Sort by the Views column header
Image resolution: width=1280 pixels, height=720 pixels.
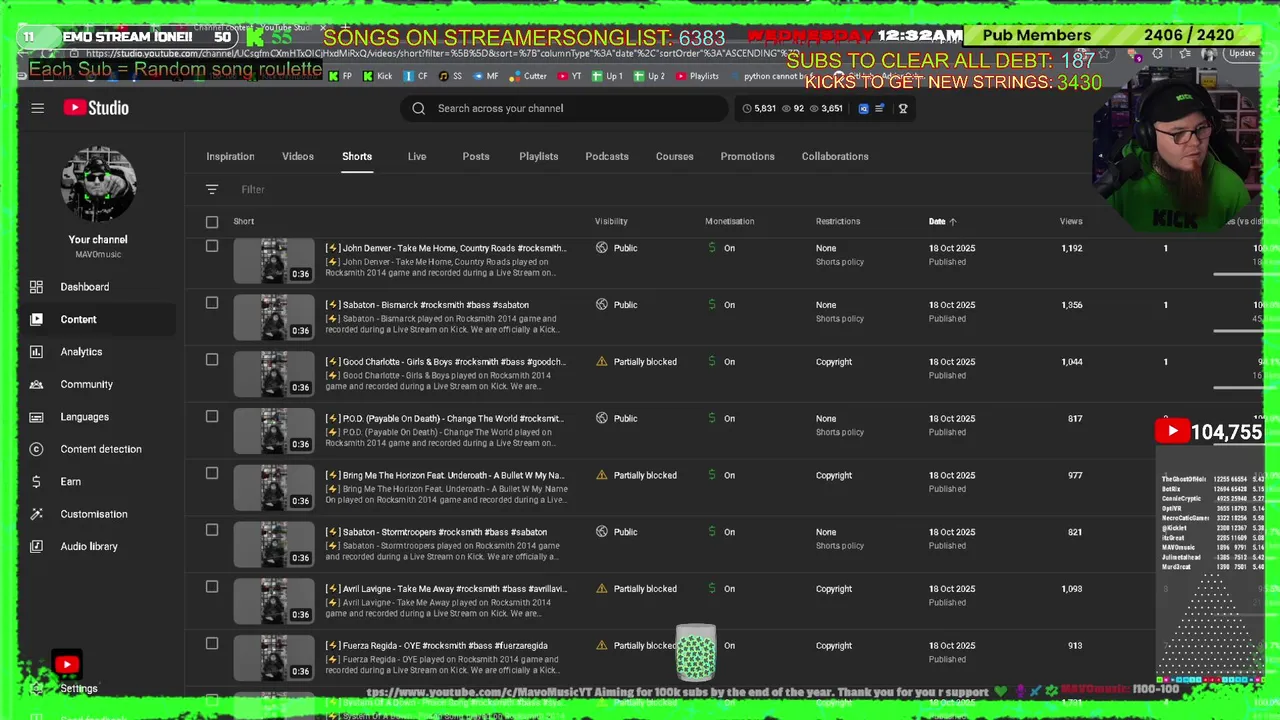pos(1071,222)
